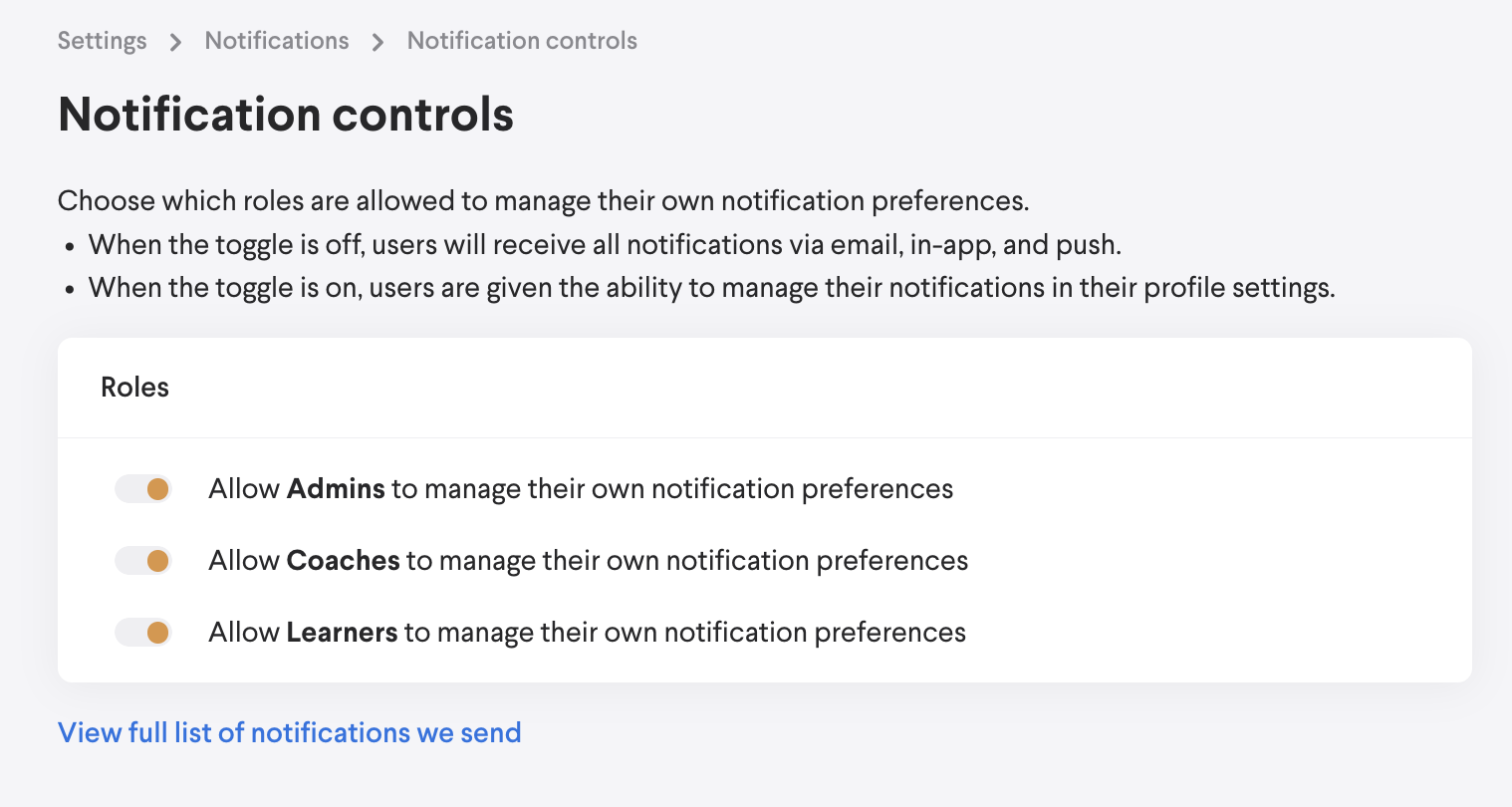Click the 'When the toggle is off' bullet
The width and height of the screenshot is (1512, 807).
[605, 245]
